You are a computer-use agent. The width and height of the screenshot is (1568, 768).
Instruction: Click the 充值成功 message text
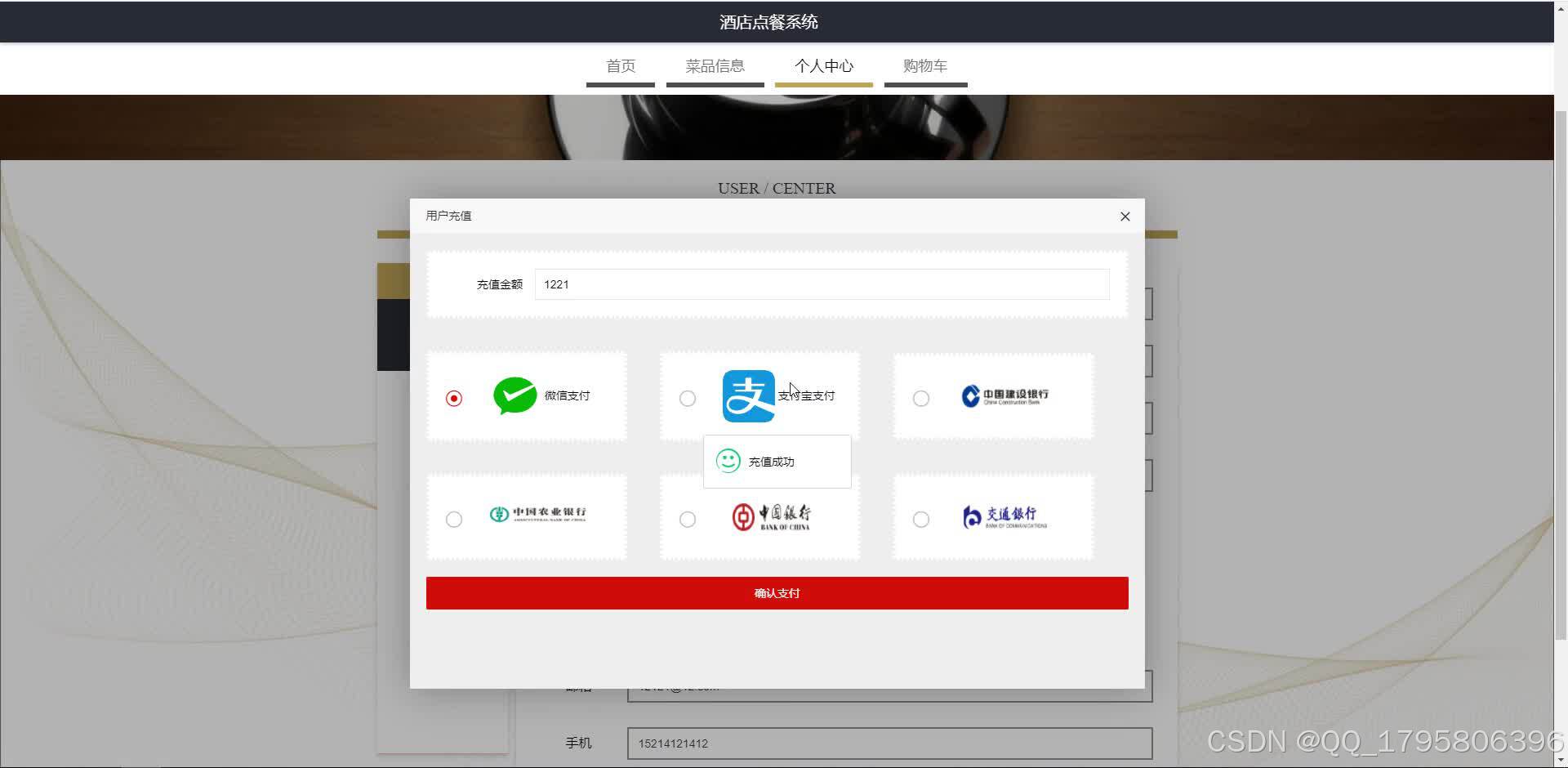tap(771, 462)
